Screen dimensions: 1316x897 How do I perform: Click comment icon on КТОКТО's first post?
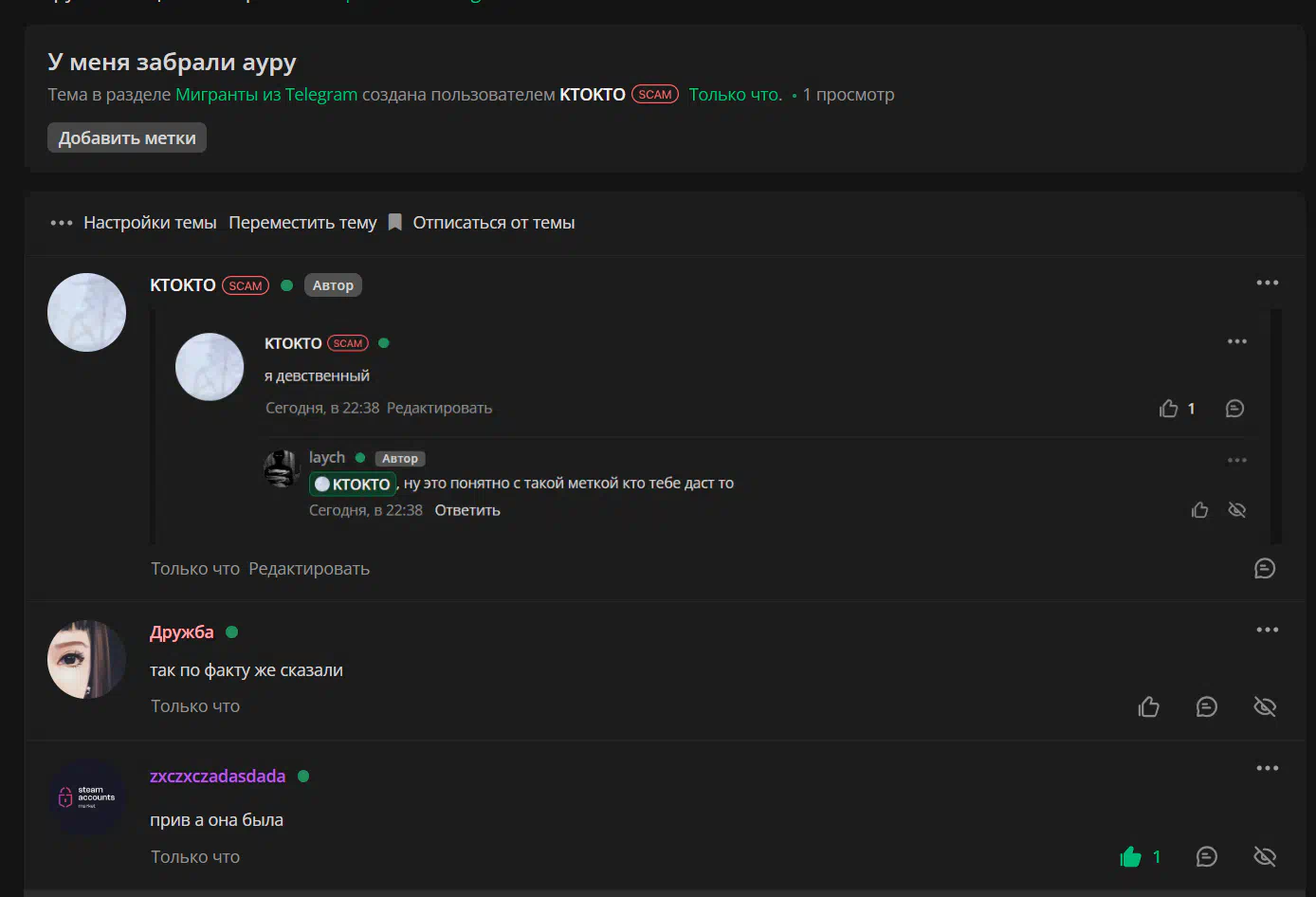(x=1264, y=569)
